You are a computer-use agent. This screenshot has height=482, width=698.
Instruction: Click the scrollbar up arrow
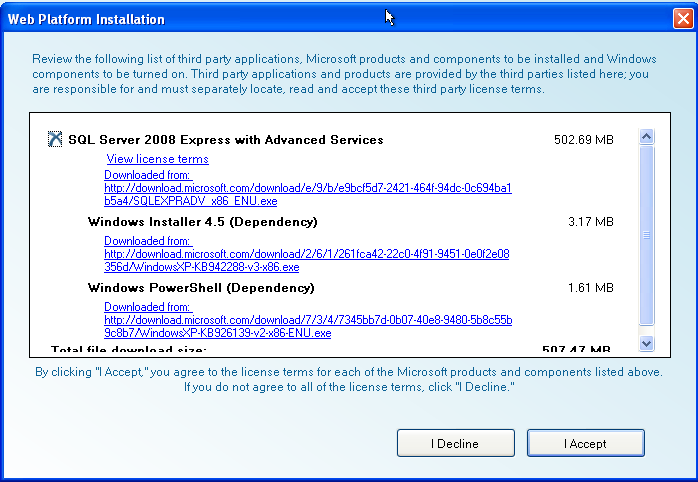[x=646, y=136]
